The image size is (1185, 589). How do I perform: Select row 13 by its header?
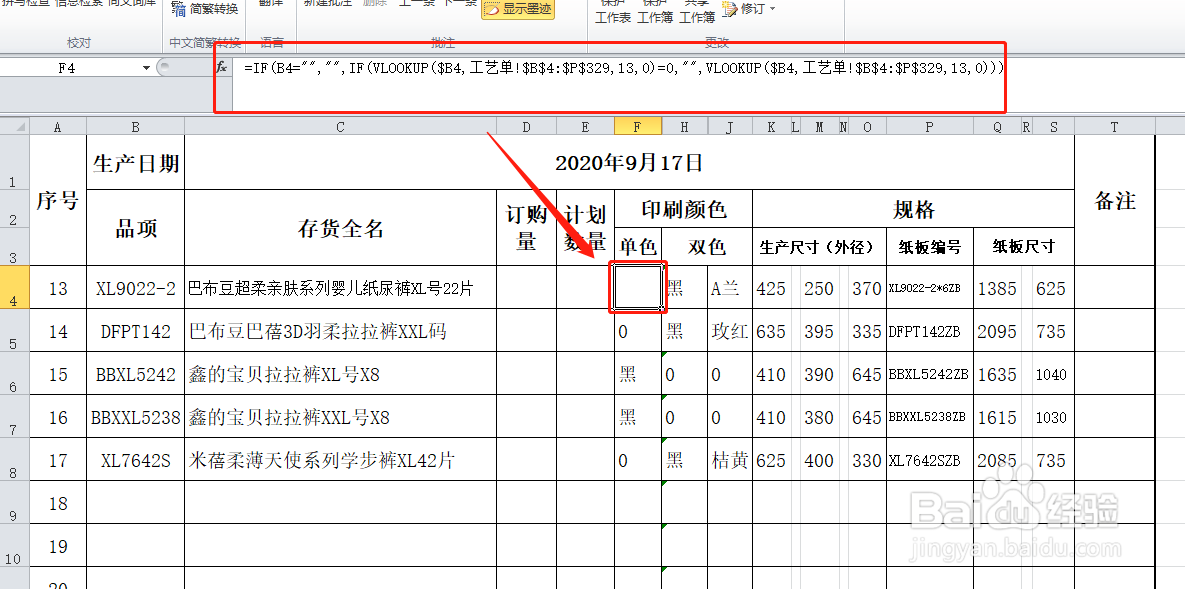pyautogui.click(x=15, y=288)
